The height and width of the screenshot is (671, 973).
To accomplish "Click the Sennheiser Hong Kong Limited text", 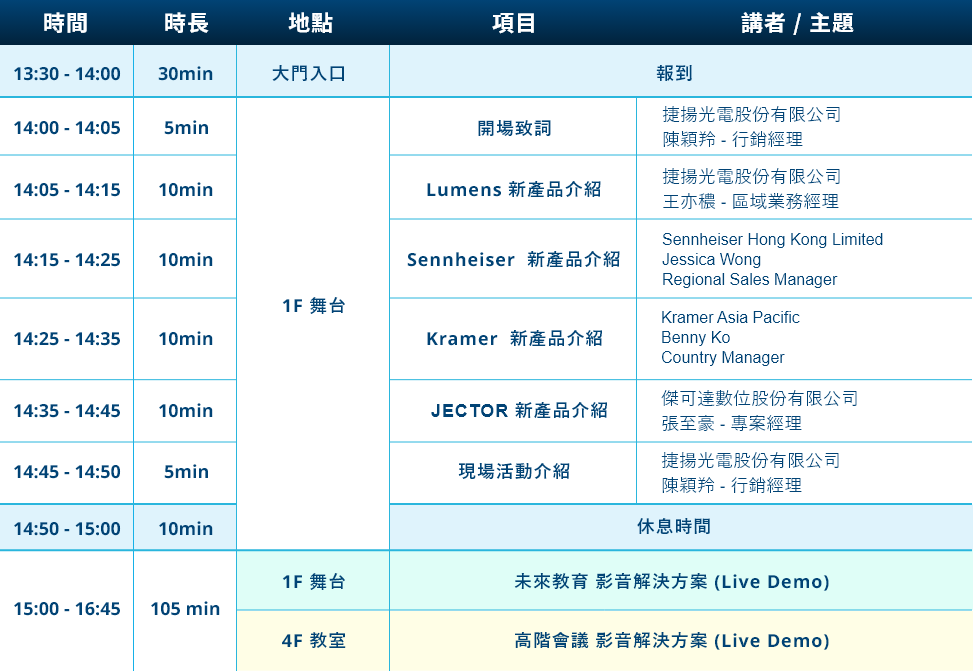I will (x=773, y=239).
